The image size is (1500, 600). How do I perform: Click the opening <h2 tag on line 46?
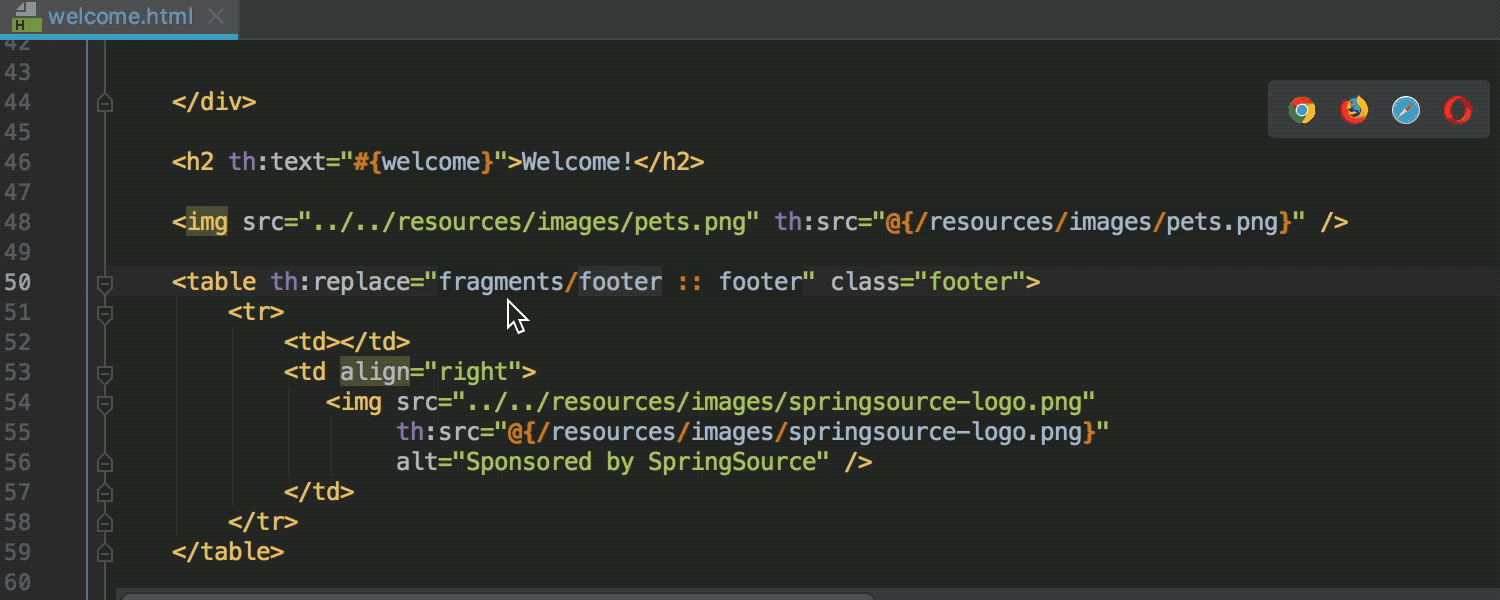(193, 162)
